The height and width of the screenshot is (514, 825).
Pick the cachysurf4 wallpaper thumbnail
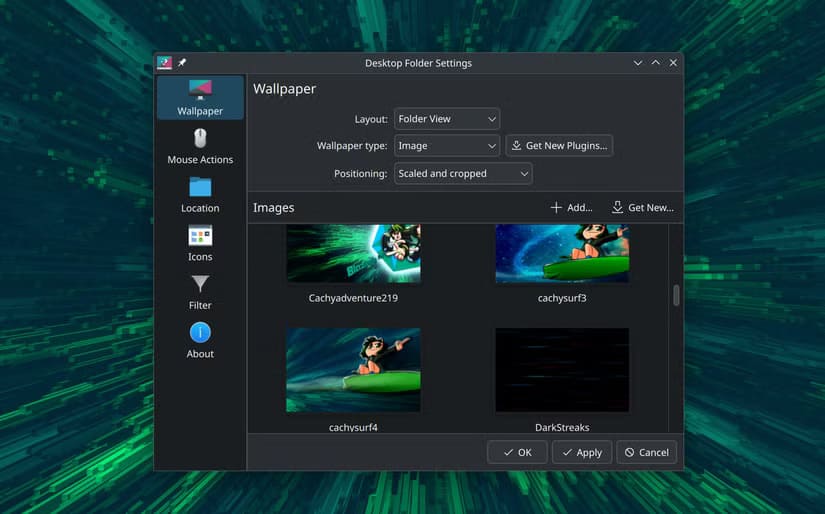point(353,370)
